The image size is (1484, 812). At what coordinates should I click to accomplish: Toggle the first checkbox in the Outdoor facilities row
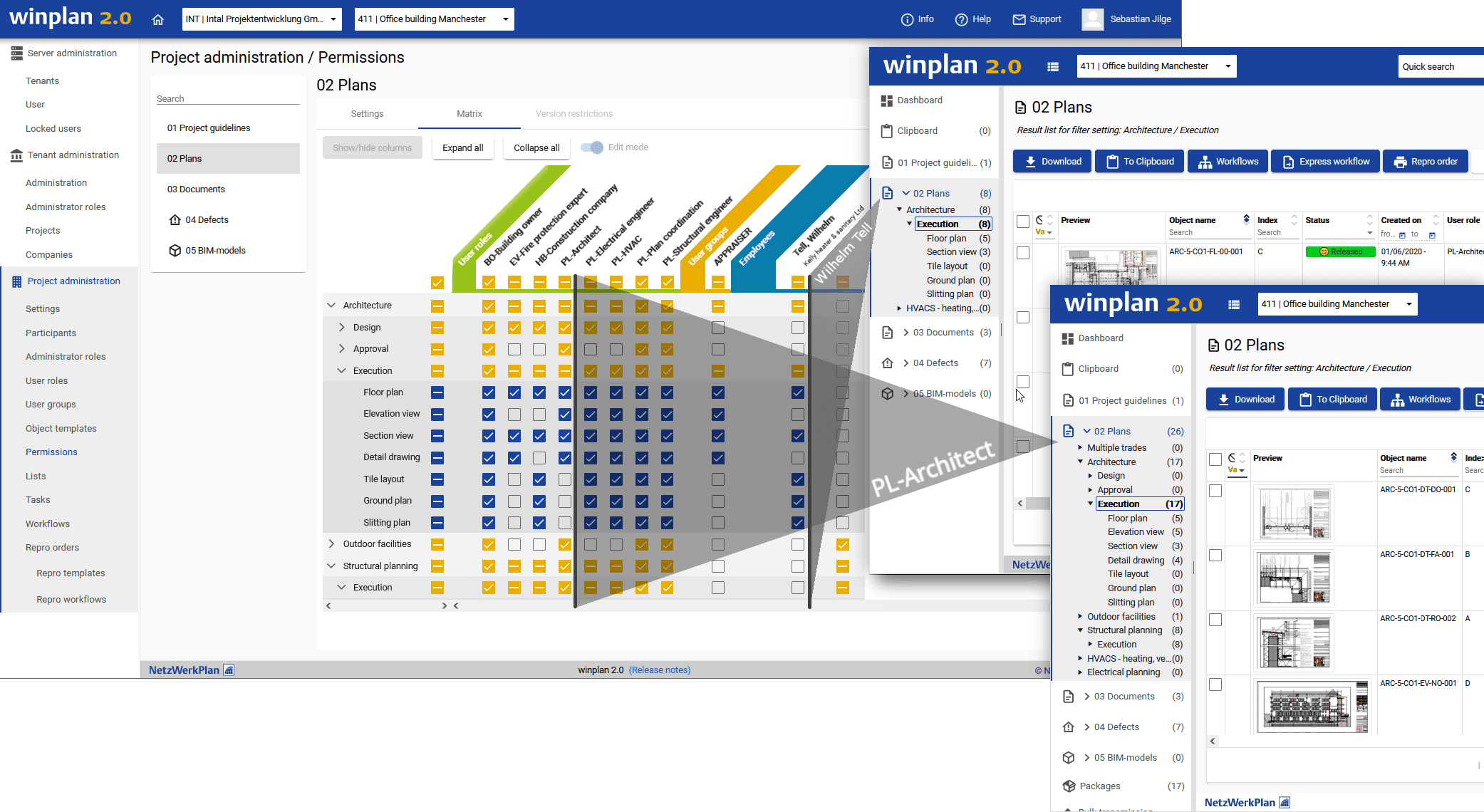(x=437, y=544)
